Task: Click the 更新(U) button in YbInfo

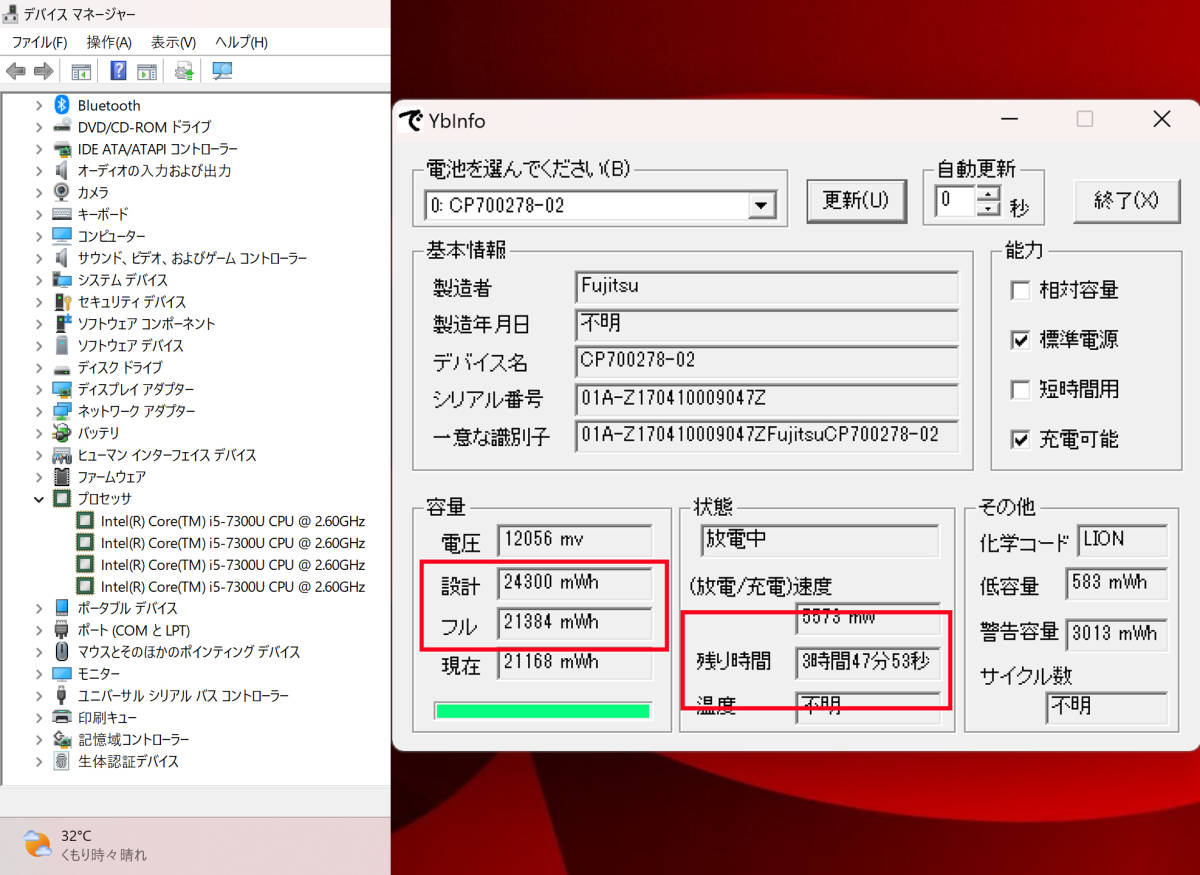Action: click(x=856, y=200)
